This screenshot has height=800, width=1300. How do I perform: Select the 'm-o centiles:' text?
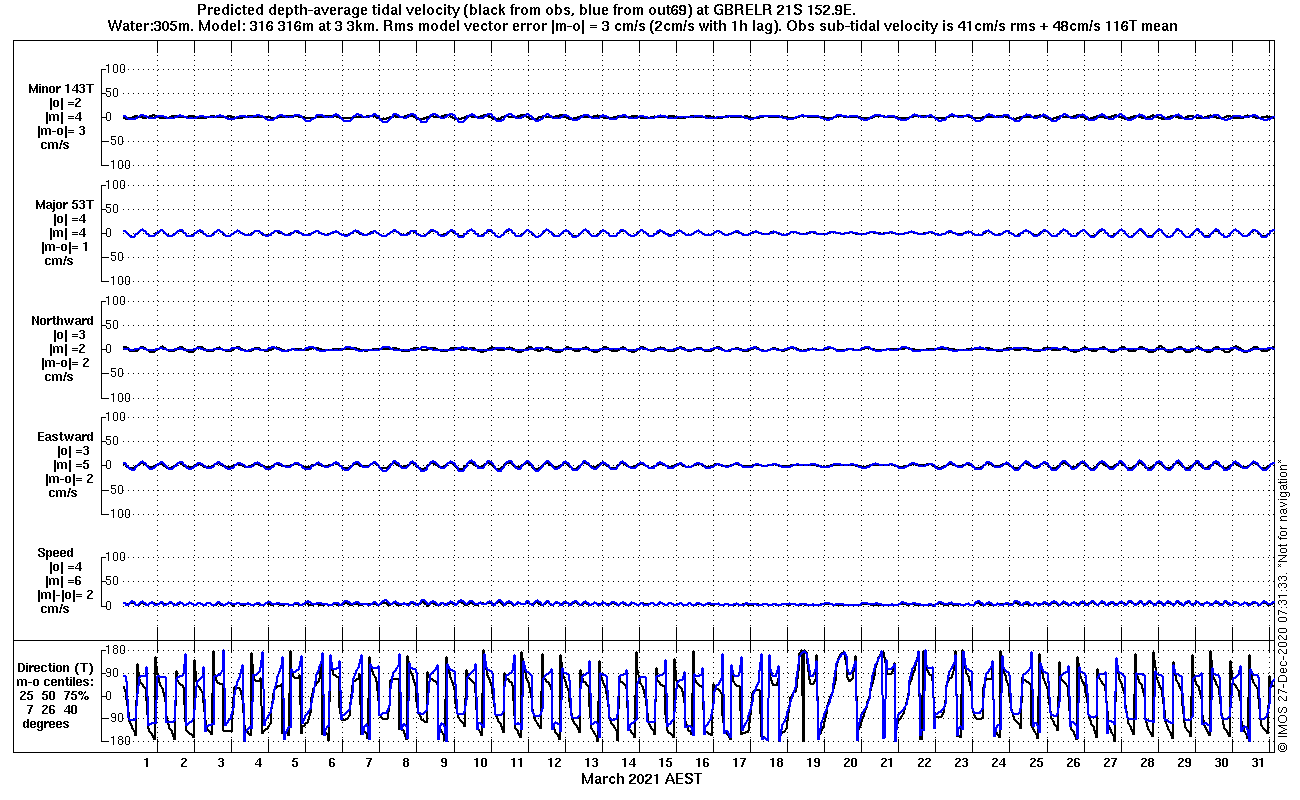55,681
